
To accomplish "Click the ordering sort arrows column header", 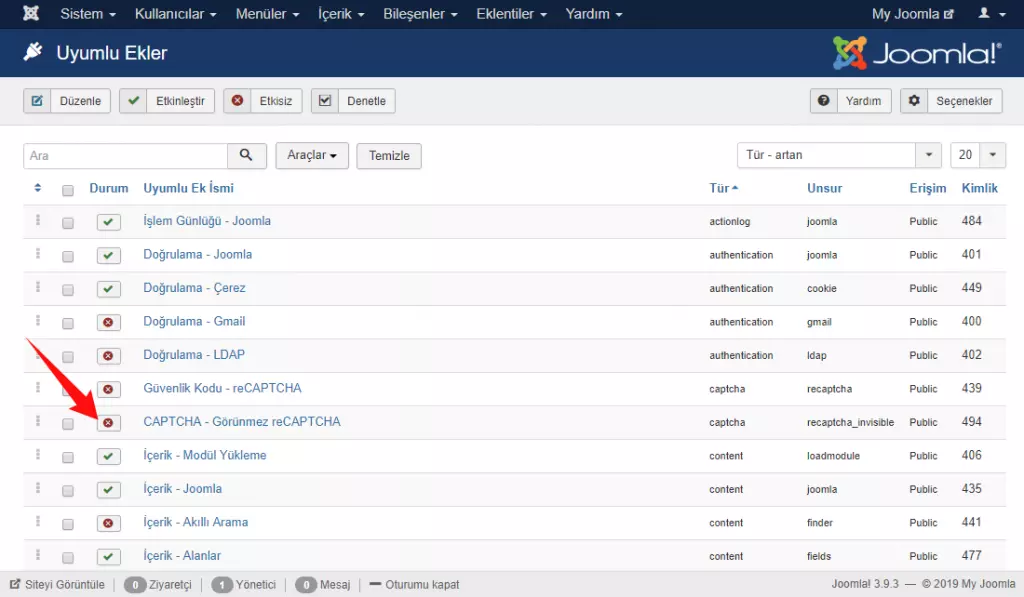I will (x=38, y=188).
